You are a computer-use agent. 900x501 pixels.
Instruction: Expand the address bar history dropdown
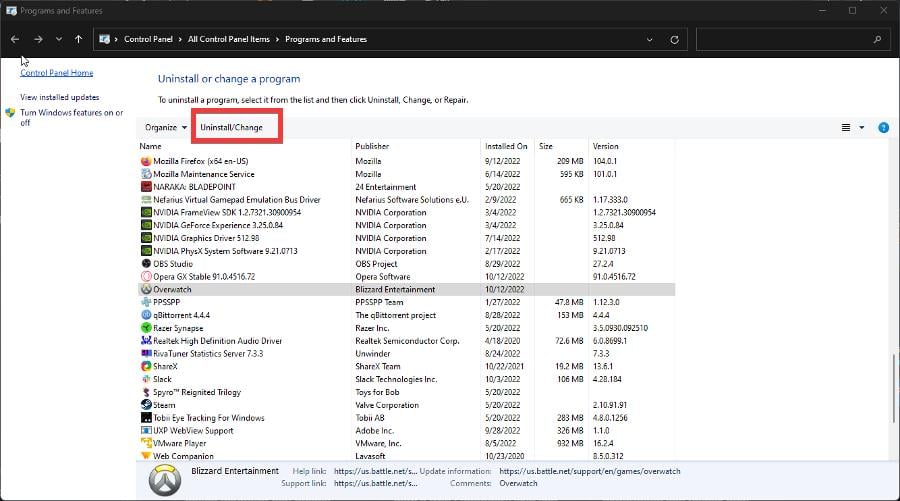click(649, 40)
